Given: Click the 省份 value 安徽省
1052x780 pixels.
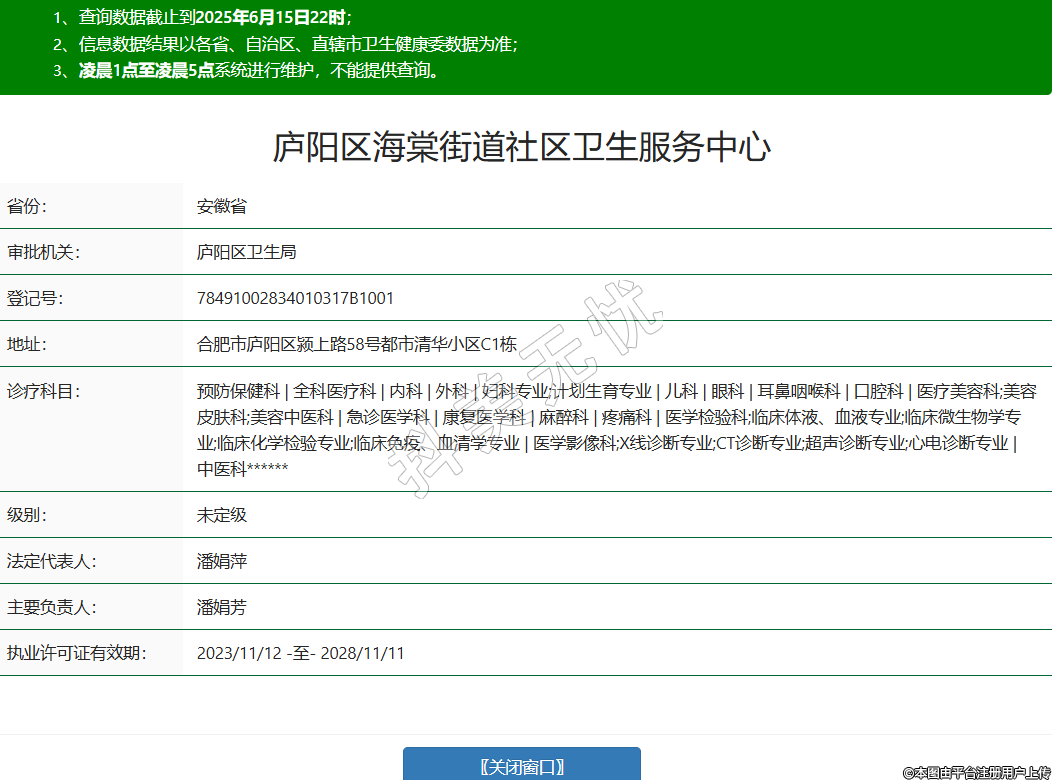Looking at the screenshot, I should (221, 207).
